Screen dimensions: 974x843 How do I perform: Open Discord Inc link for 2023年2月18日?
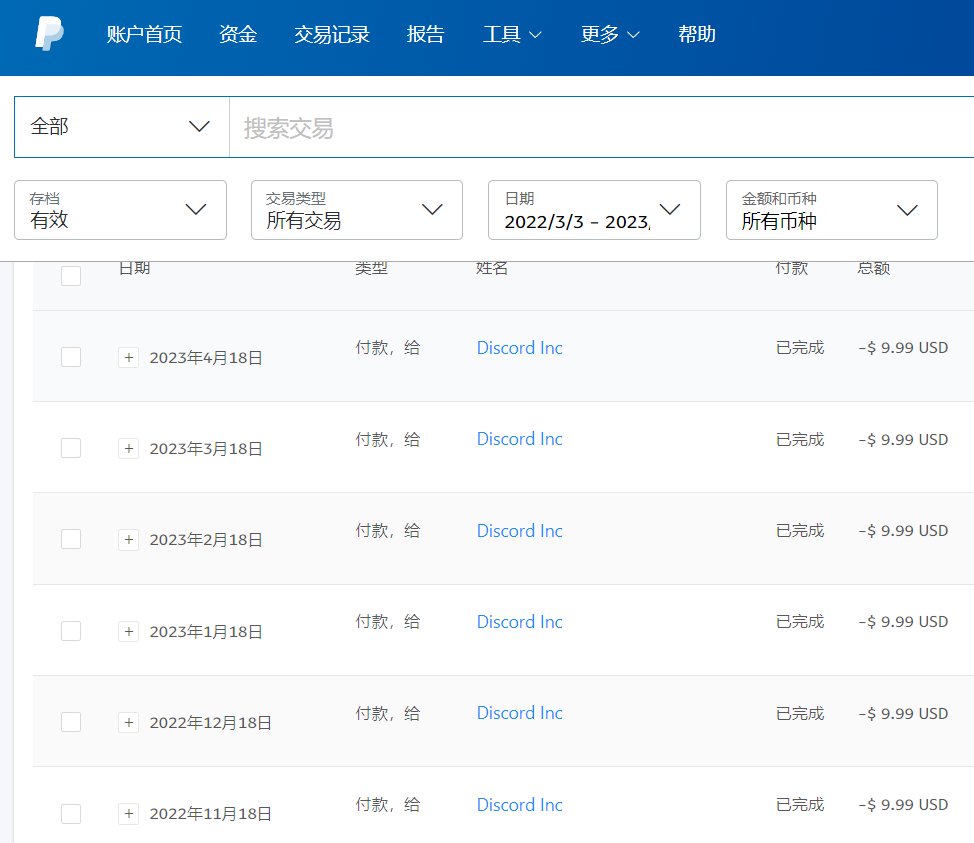point(520,531)
